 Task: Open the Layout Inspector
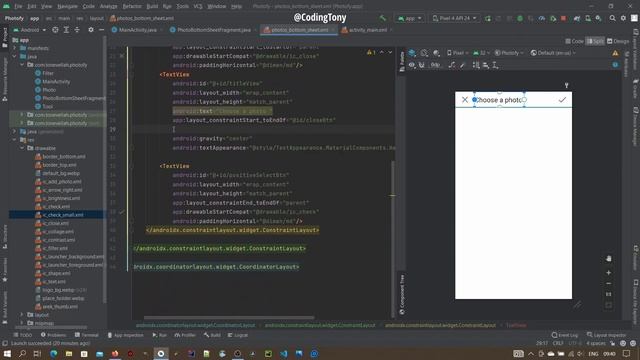point(606,335)
